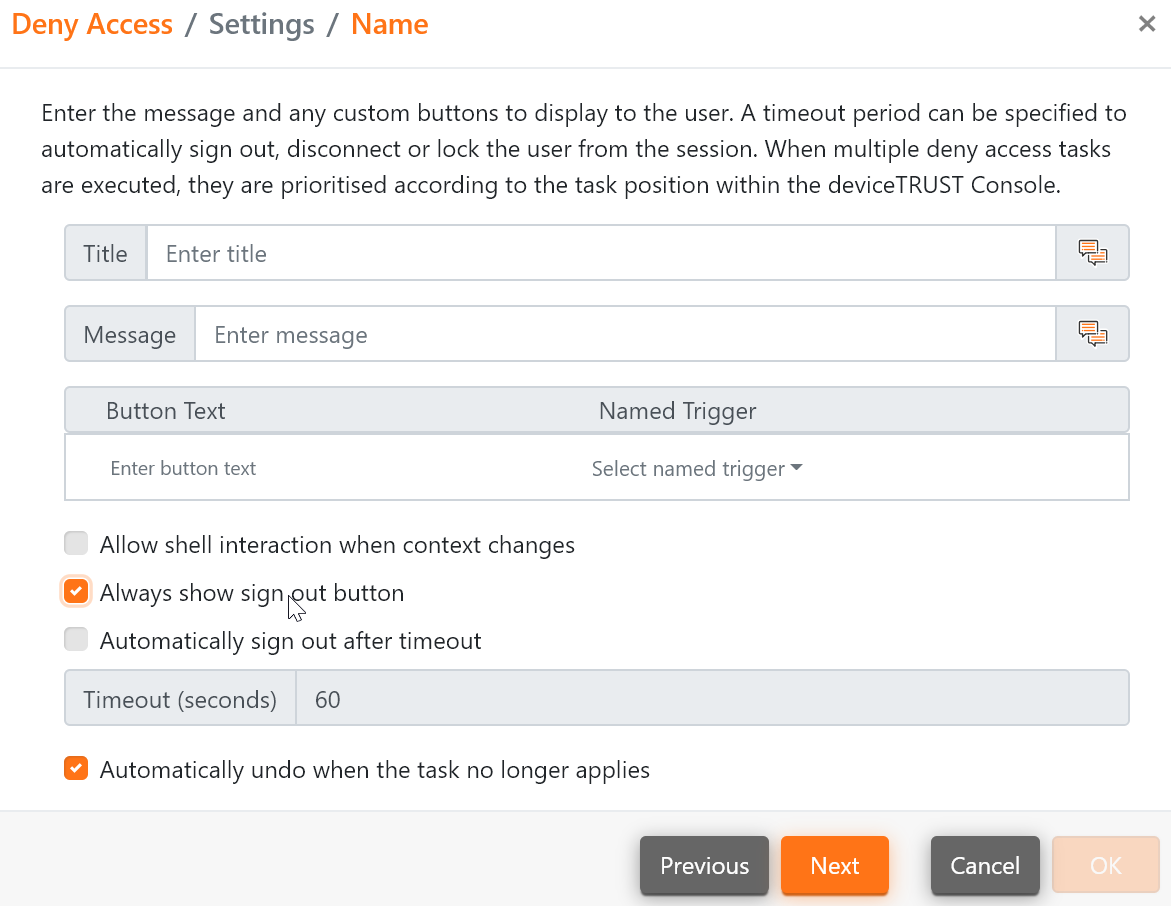The height and width of the screenshot is (906, 1171).
Task: Click into the Enter message field
Action: click(624, 335)
